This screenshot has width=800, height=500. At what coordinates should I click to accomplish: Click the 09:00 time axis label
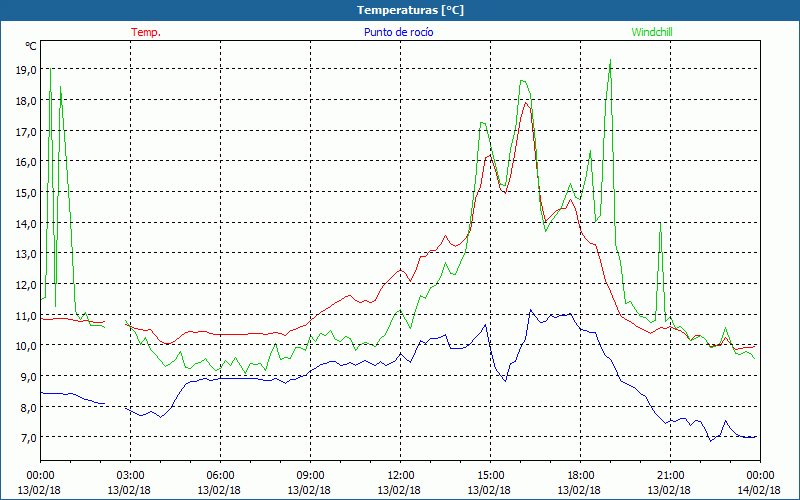[x=310, y=476]
